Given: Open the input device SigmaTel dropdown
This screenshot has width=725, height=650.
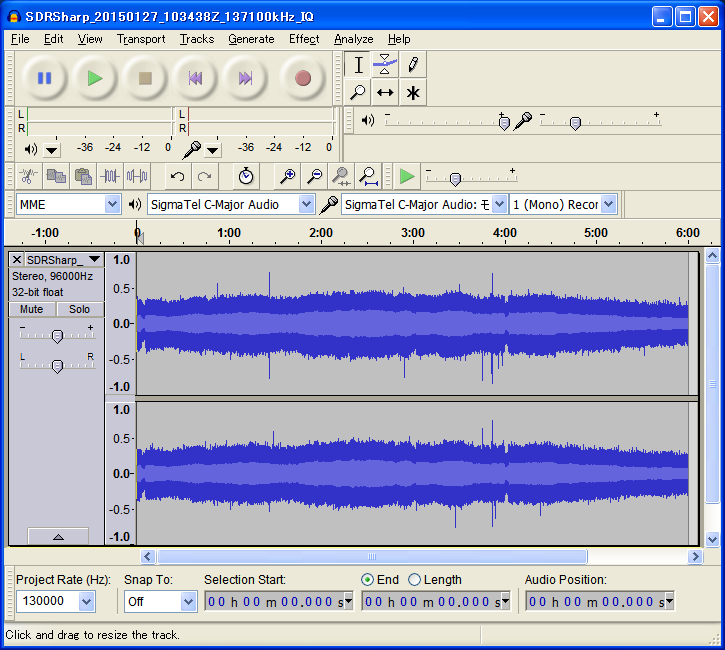Looking at the screenshot, I should pyautogui.click(x=499, y=204).
